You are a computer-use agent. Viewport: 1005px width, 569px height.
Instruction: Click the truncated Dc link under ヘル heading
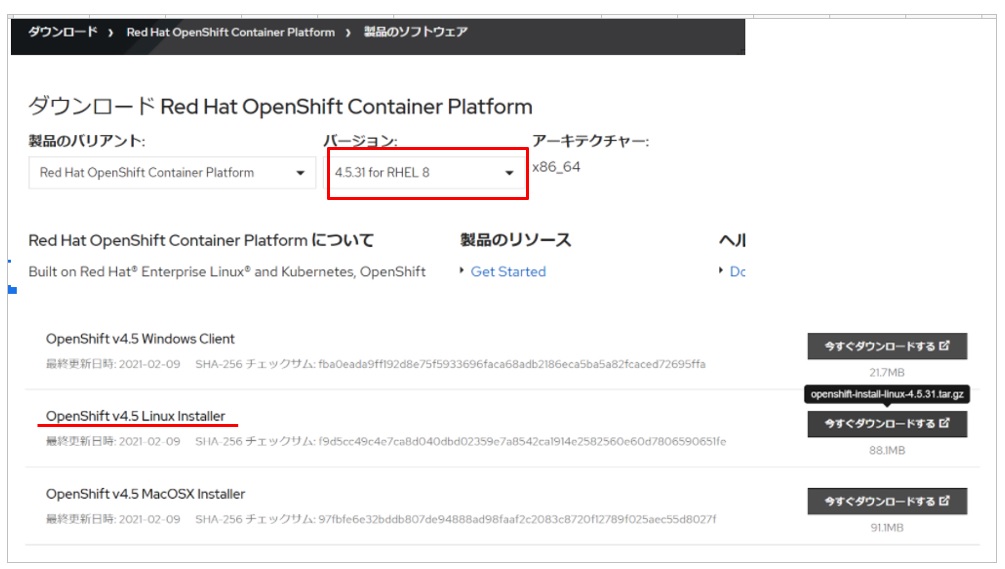[x=738, y=272]
